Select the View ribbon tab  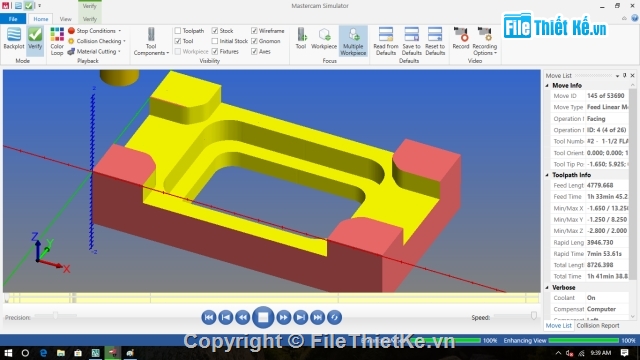tap(65, 19)
